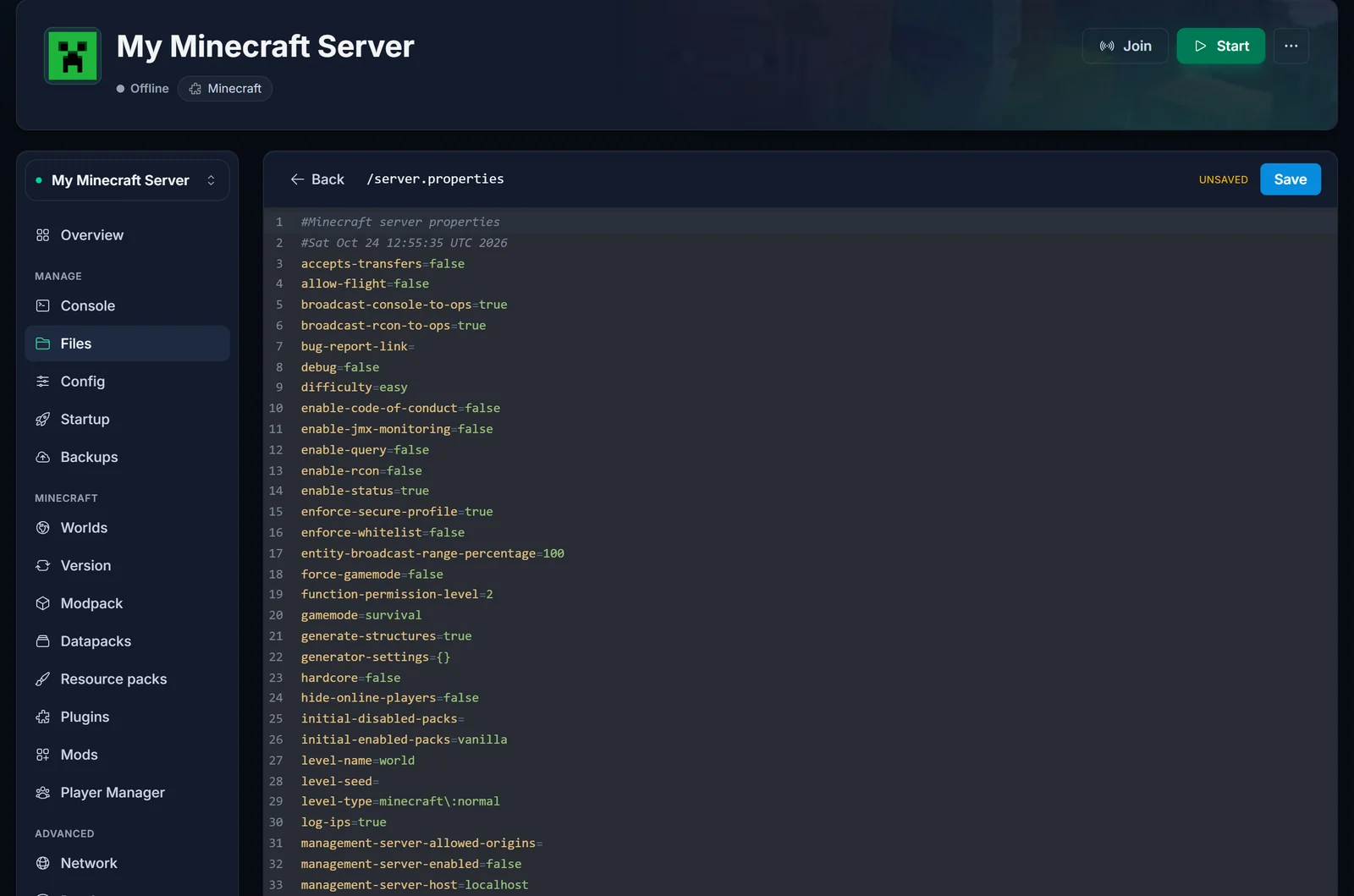1354x896 pixels.
Task: Open the Overview page
Action: pyautogui.click(x=127, y=235)
